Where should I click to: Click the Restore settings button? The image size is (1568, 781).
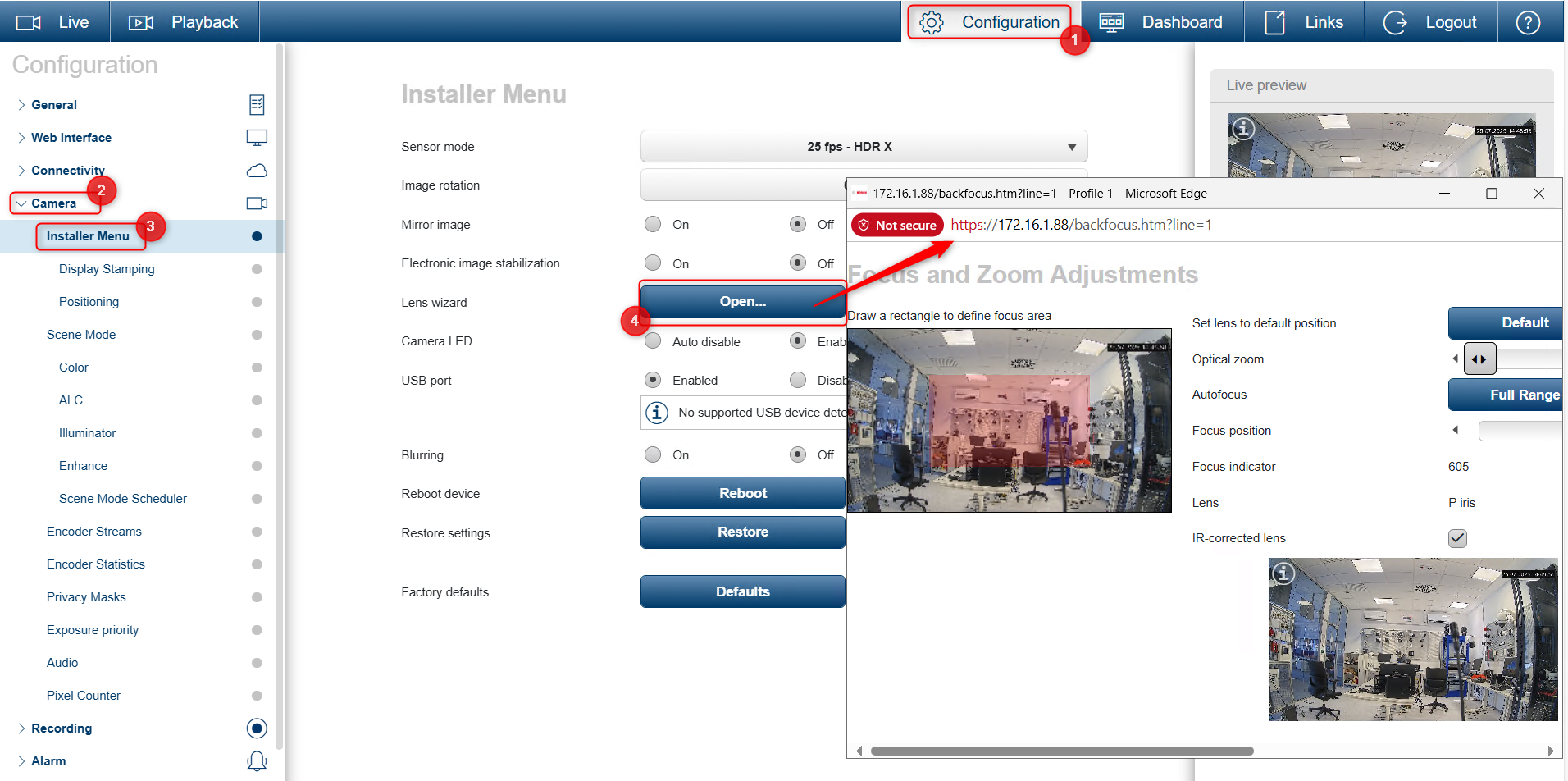coord(743,532)
